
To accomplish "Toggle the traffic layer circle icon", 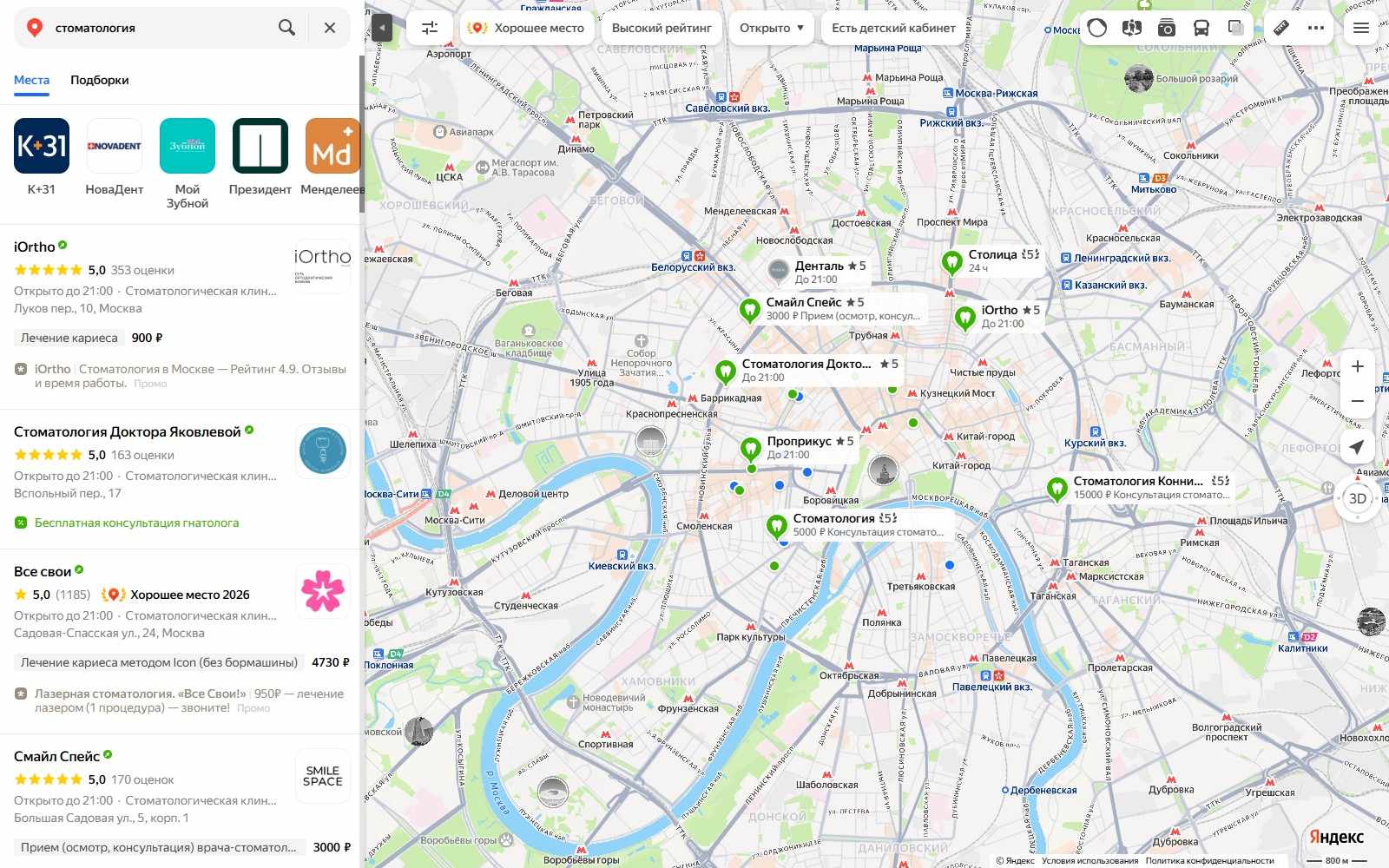I will point(1097,28).
